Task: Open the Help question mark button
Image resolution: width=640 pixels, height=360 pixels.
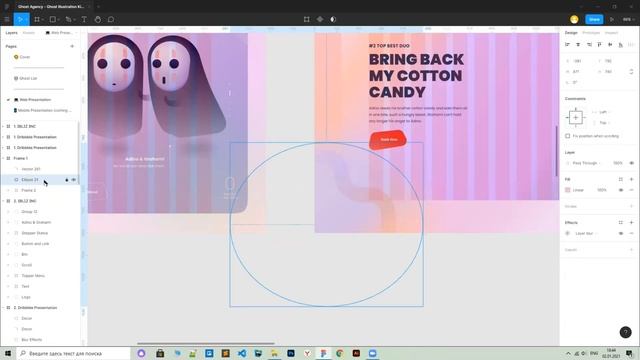Action: [x=625, y=332]
